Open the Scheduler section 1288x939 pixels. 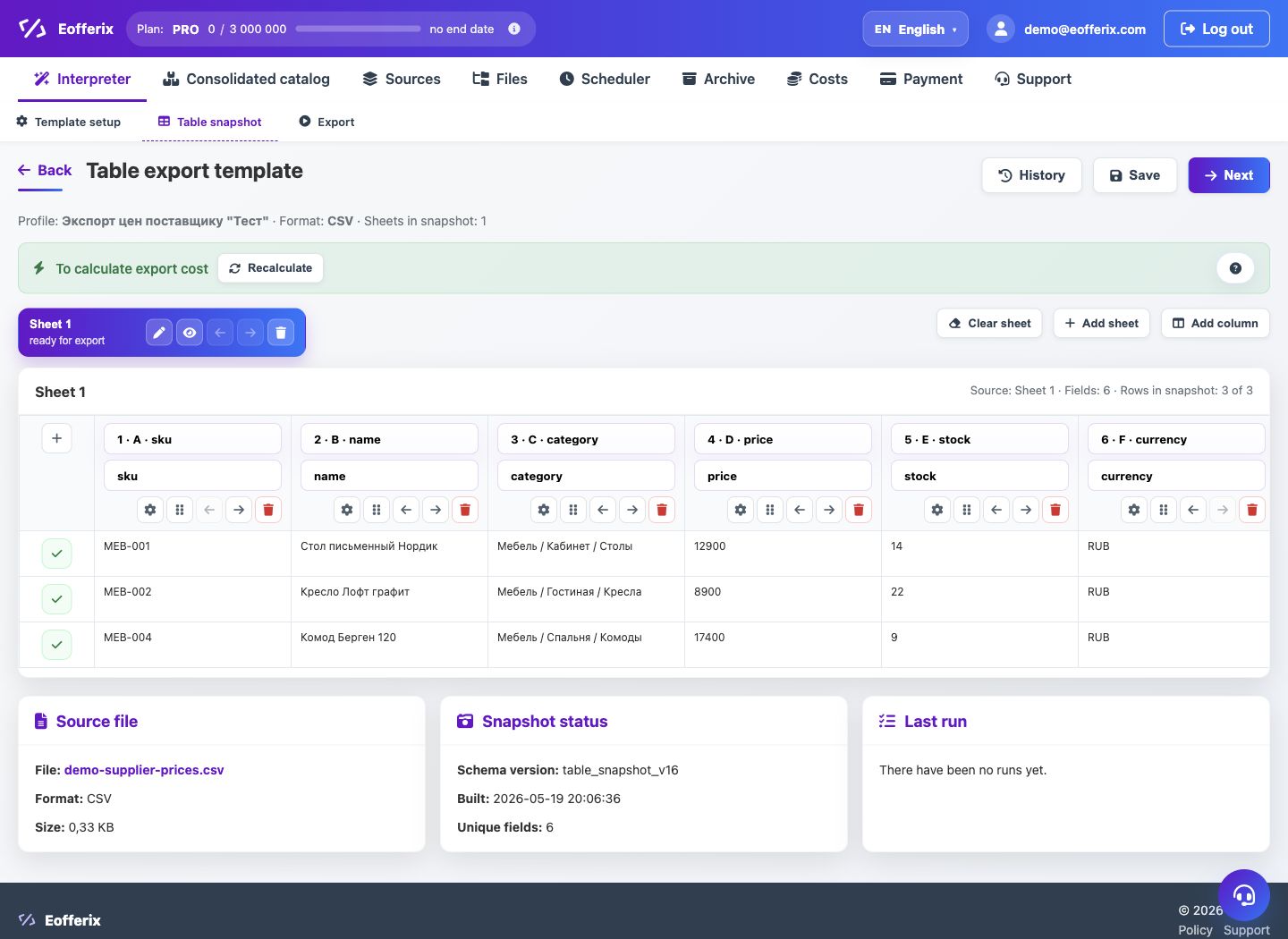tap(605, 79)
